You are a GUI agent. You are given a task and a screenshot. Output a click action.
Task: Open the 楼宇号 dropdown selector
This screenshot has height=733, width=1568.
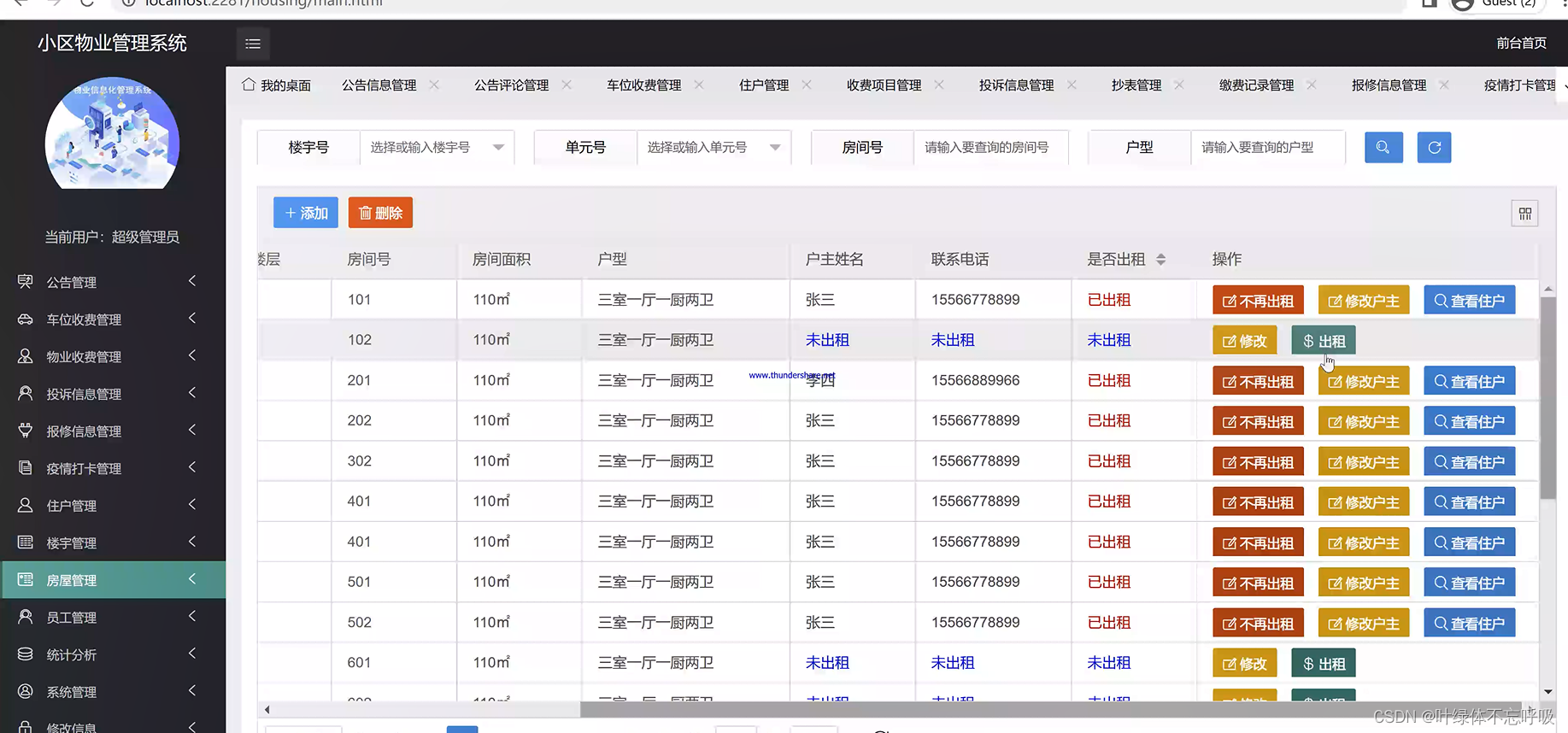click(437, 147)
